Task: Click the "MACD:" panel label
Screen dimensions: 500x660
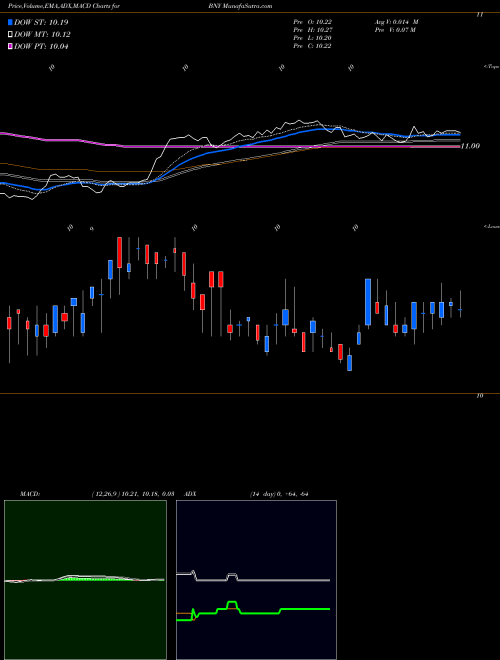Action: click(x=30, y=494)
